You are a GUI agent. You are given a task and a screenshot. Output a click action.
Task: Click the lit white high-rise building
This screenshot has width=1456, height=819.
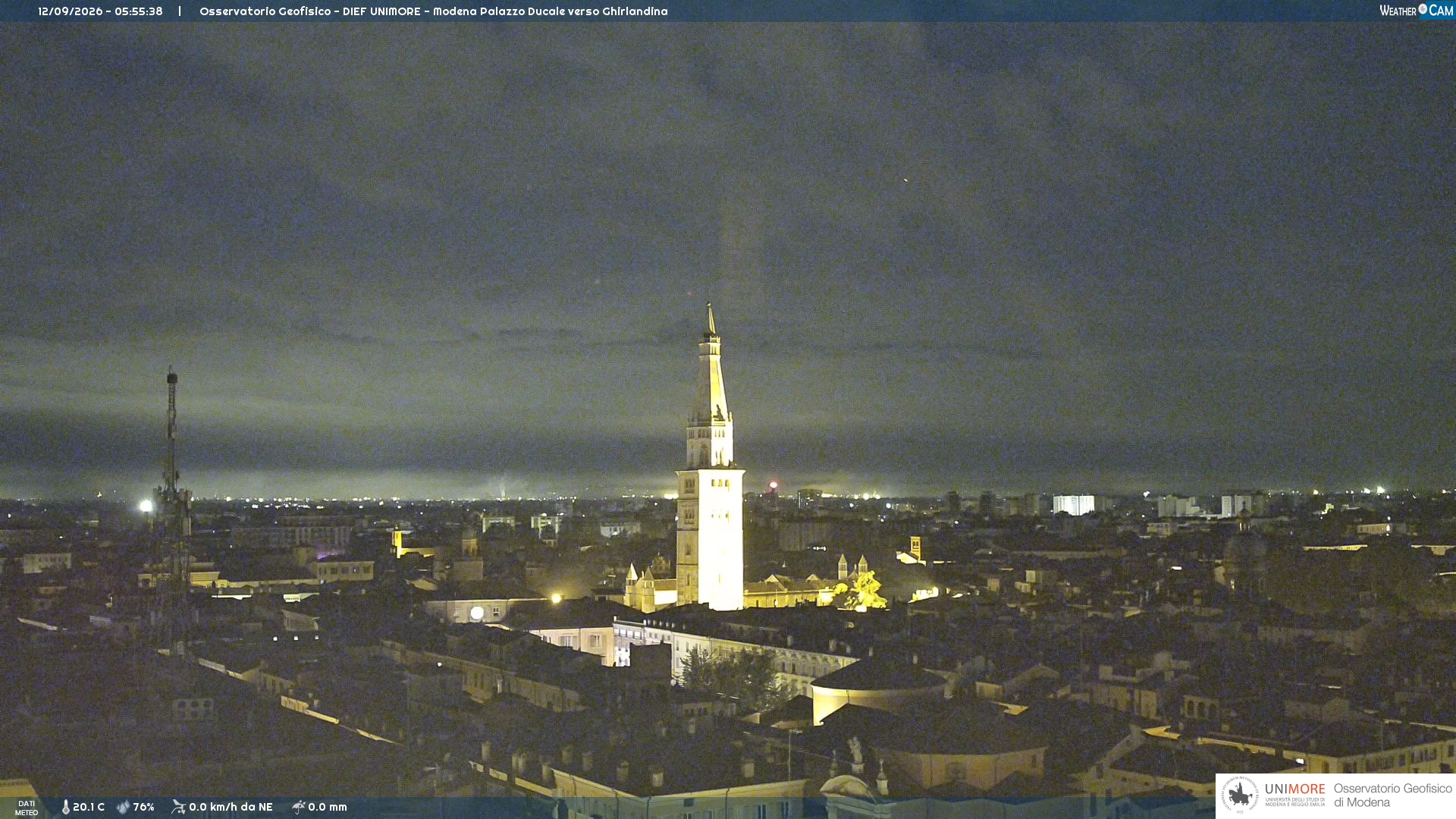[1073, 505]
